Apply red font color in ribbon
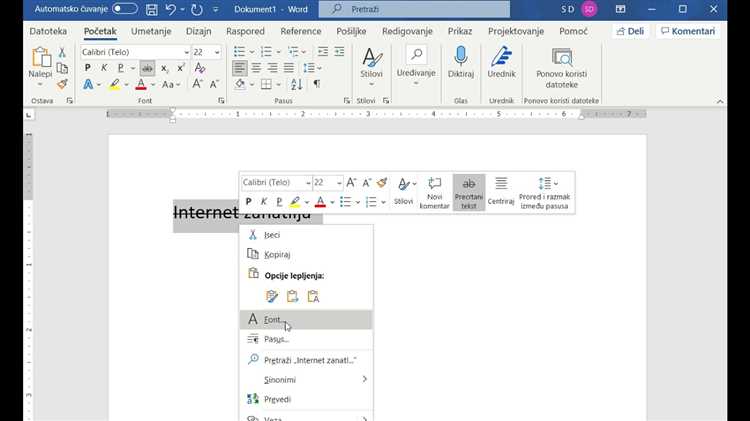The width and height of the screenshot is (750, 421). coord(141,85)
